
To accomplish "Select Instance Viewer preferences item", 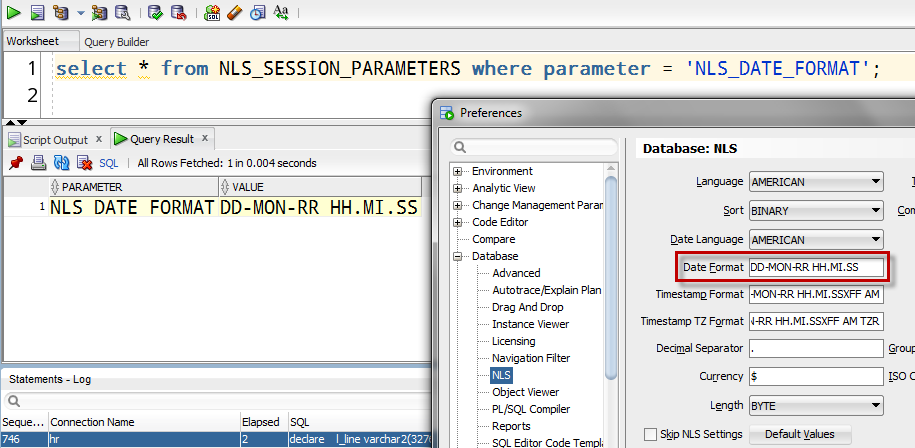I will (530, 324).
